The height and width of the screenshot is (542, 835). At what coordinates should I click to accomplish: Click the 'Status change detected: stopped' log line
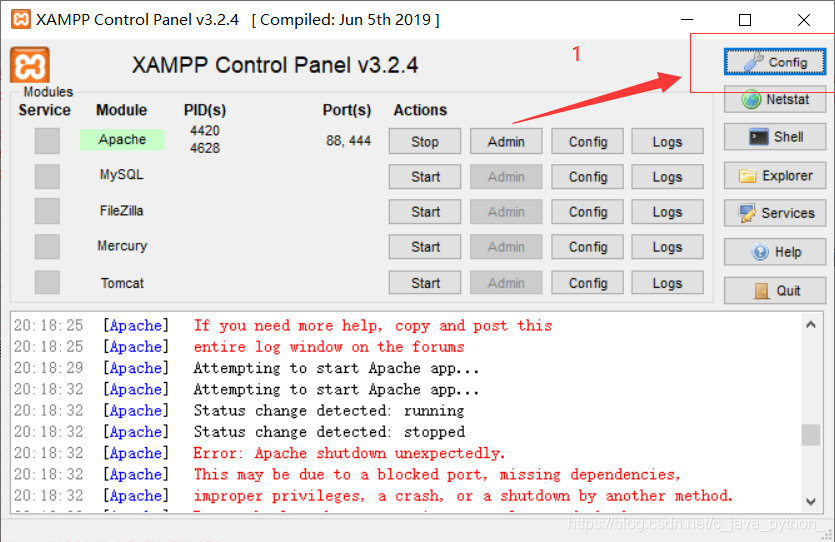(329, 432)
